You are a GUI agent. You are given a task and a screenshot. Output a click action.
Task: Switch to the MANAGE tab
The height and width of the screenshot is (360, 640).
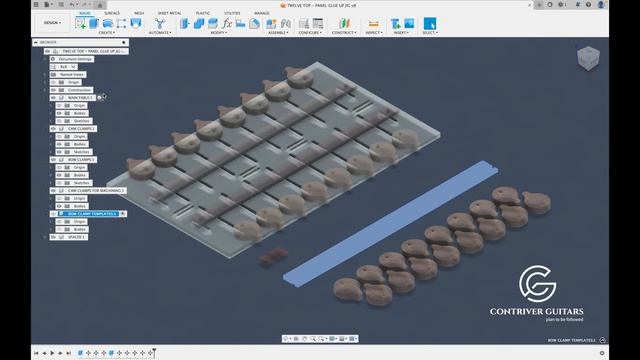tap(262, 13)
